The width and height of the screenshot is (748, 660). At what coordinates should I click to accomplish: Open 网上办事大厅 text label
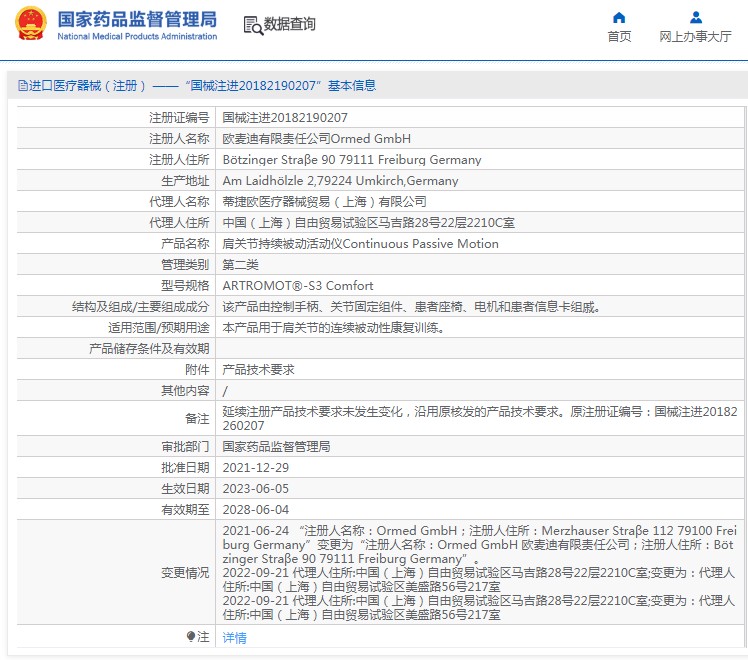click(x=695, y=37)
